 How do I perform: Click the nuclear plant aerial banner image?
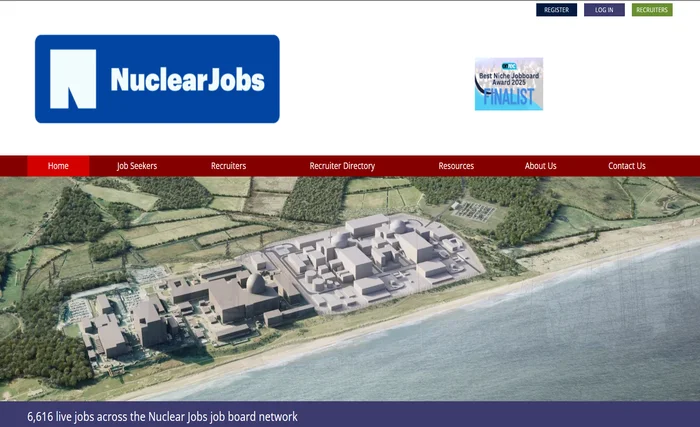click(x=350, y=289)
